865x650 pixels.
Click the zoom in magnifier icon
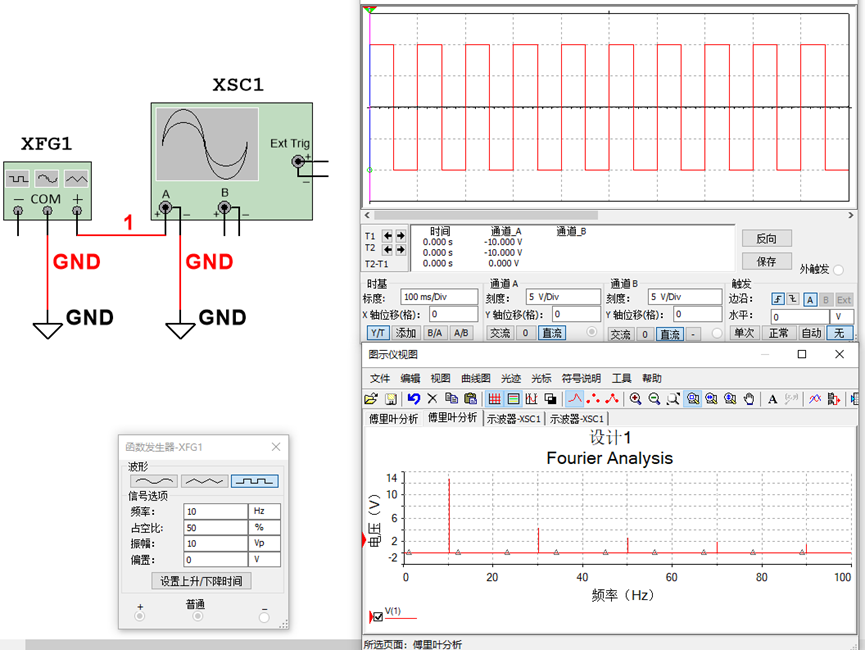click(x=635, y=398)
